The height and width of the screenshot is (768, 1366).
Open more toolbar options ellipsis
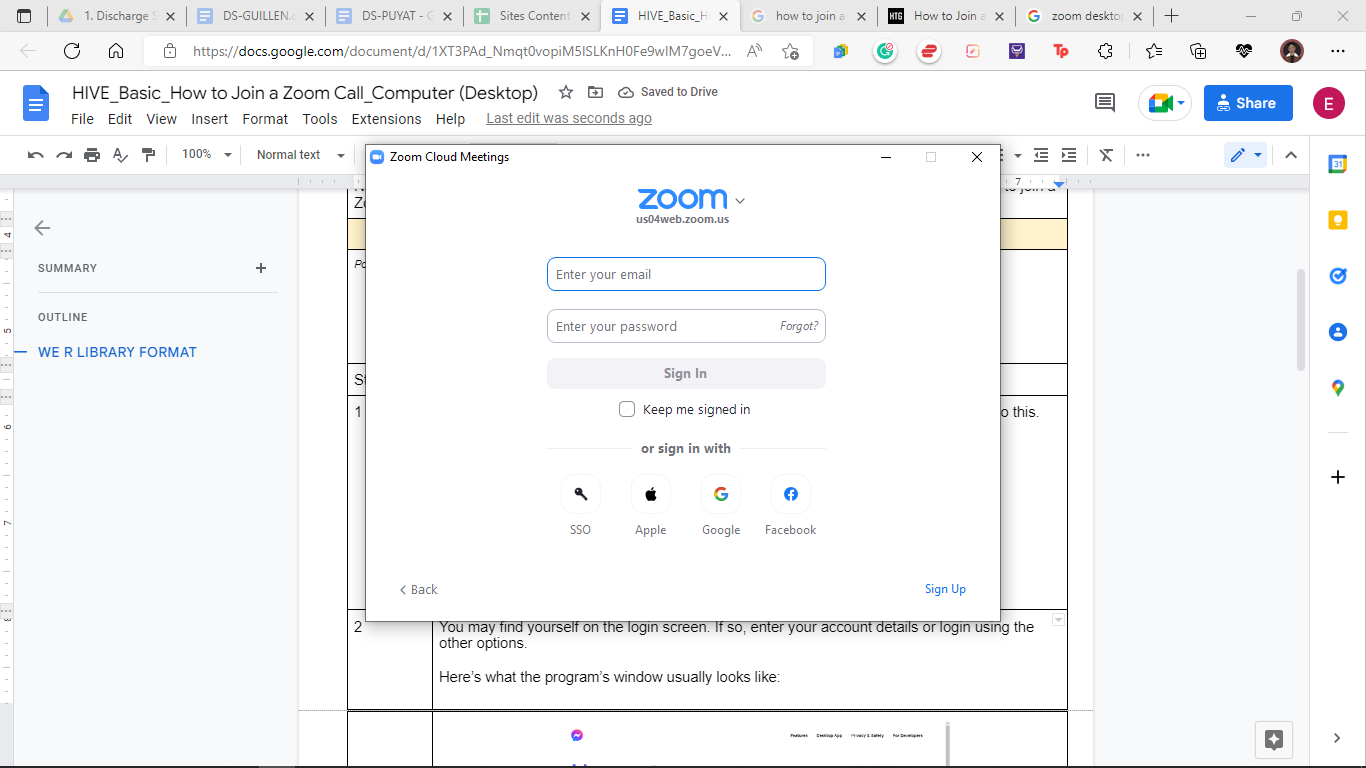[x=1143, y=155]
